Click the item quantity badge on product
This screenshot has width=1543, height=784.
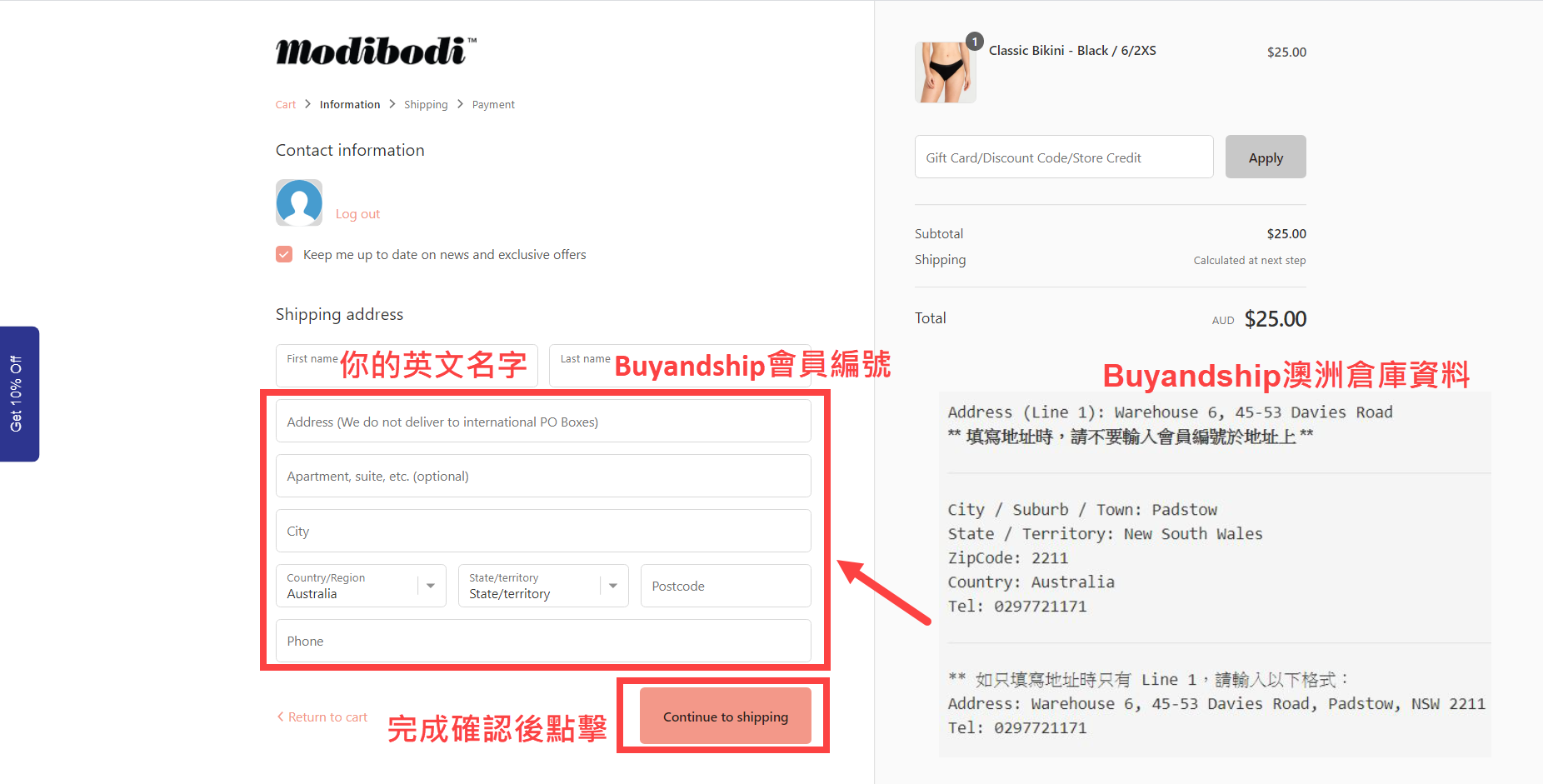975,42
